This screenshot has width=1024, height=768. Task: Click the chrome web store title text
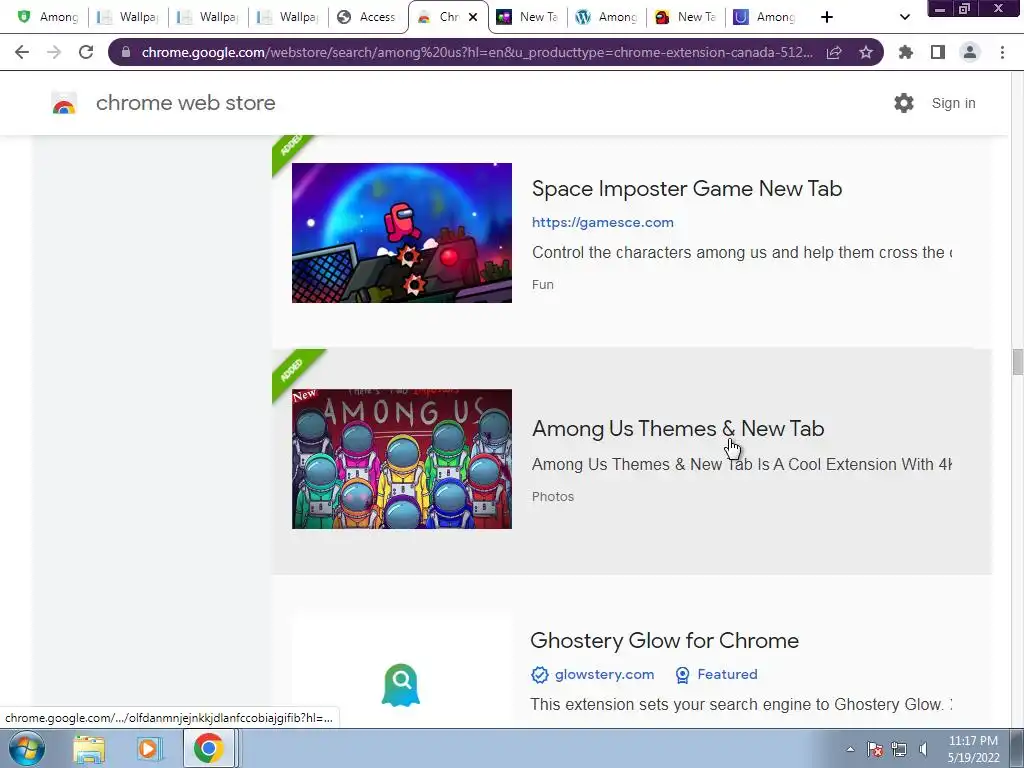(x=185, y=103)
